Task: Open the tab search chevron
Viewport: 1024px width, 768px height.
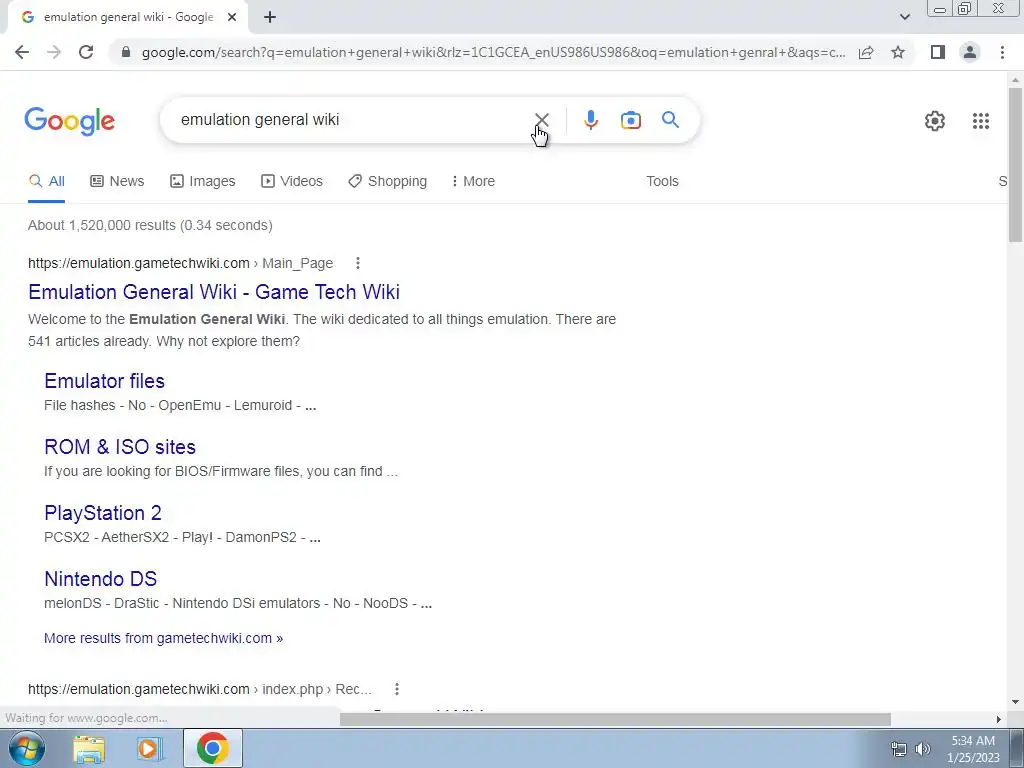Action: pyautogui.click(x=904, y=18)
